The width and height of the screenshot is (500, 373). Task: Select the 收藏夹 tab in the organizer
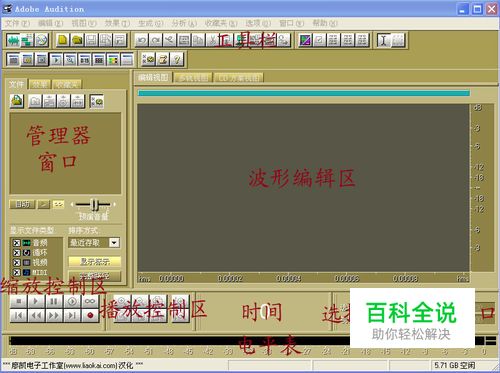point(67,84)
